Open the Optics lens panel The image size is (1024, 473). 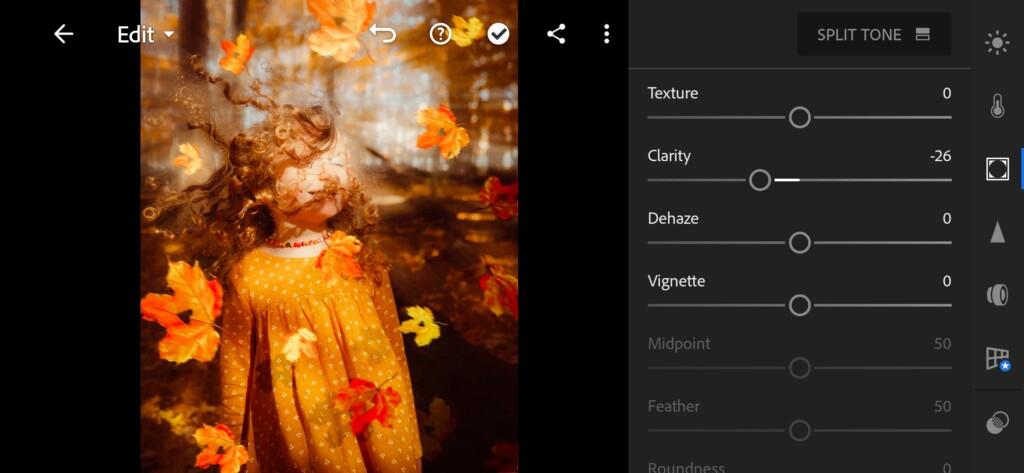pyautogui.click(x=997, y=295)
